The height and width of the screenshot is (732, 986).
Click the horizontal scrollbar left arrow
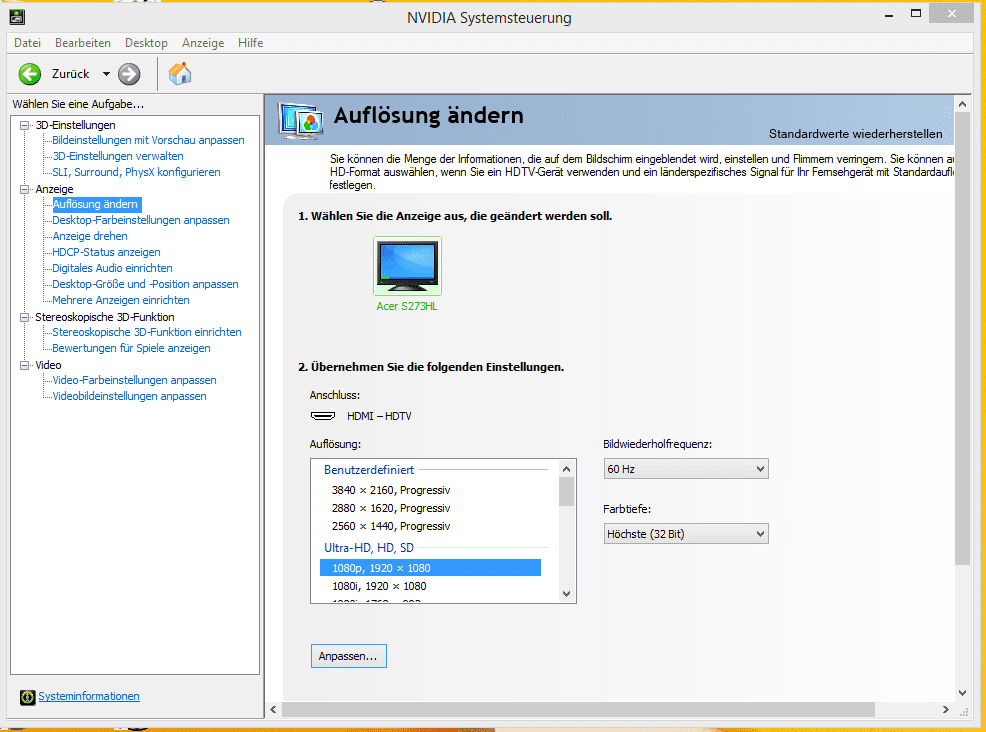pyautogui.click(x=274, y=709)
